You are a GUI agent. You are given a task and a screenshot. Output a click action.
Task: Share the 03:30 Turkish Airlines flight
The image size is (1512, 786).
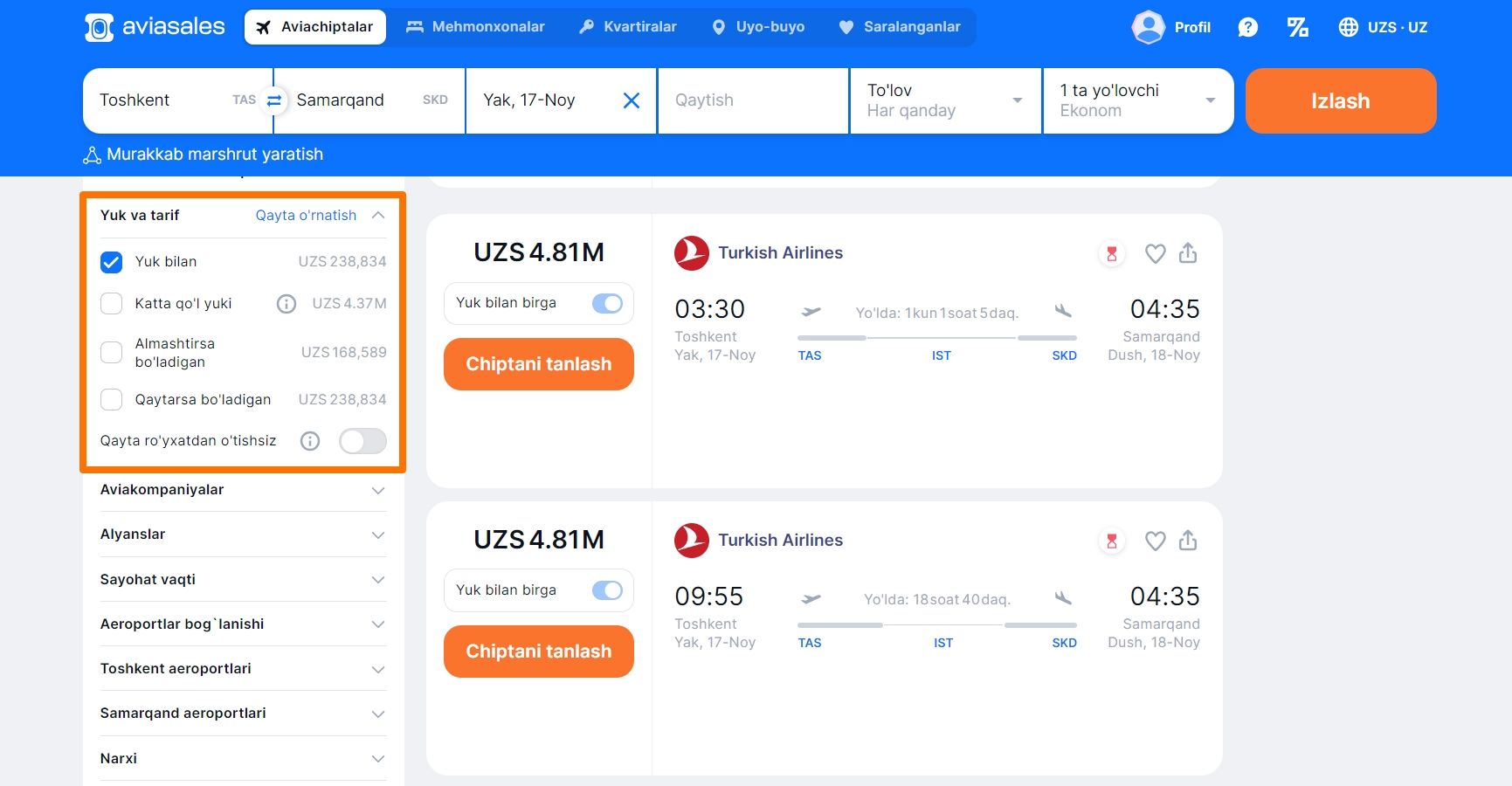click(x=1188, y=252)
